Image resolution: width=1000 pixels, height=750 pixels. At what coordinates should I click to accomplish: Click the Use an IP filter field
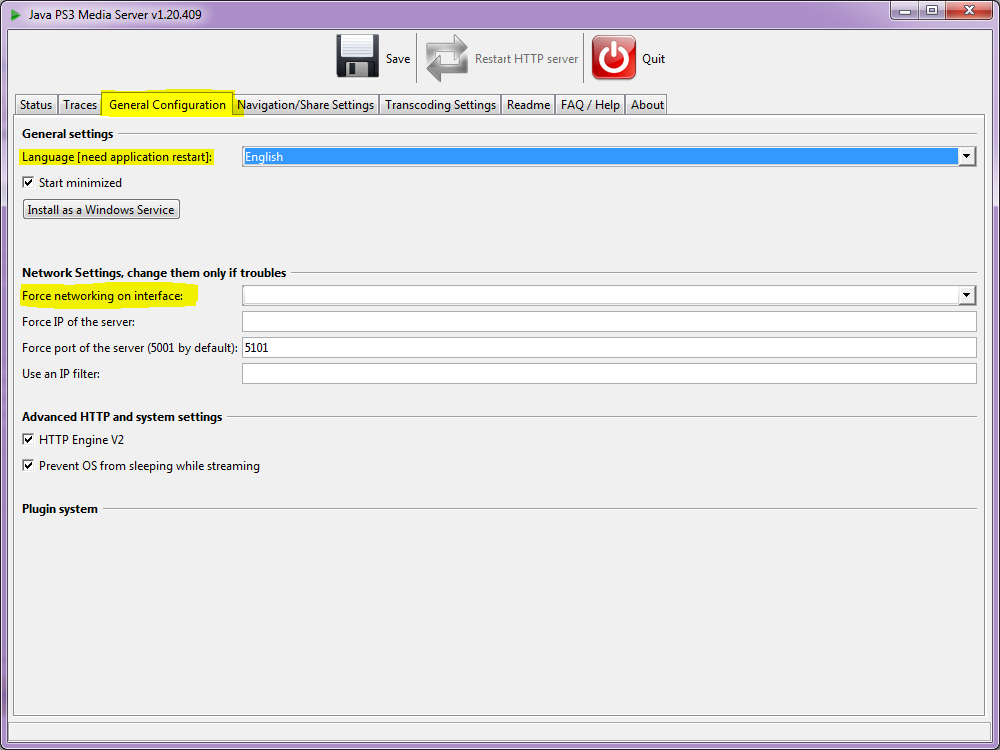[609, 374]
